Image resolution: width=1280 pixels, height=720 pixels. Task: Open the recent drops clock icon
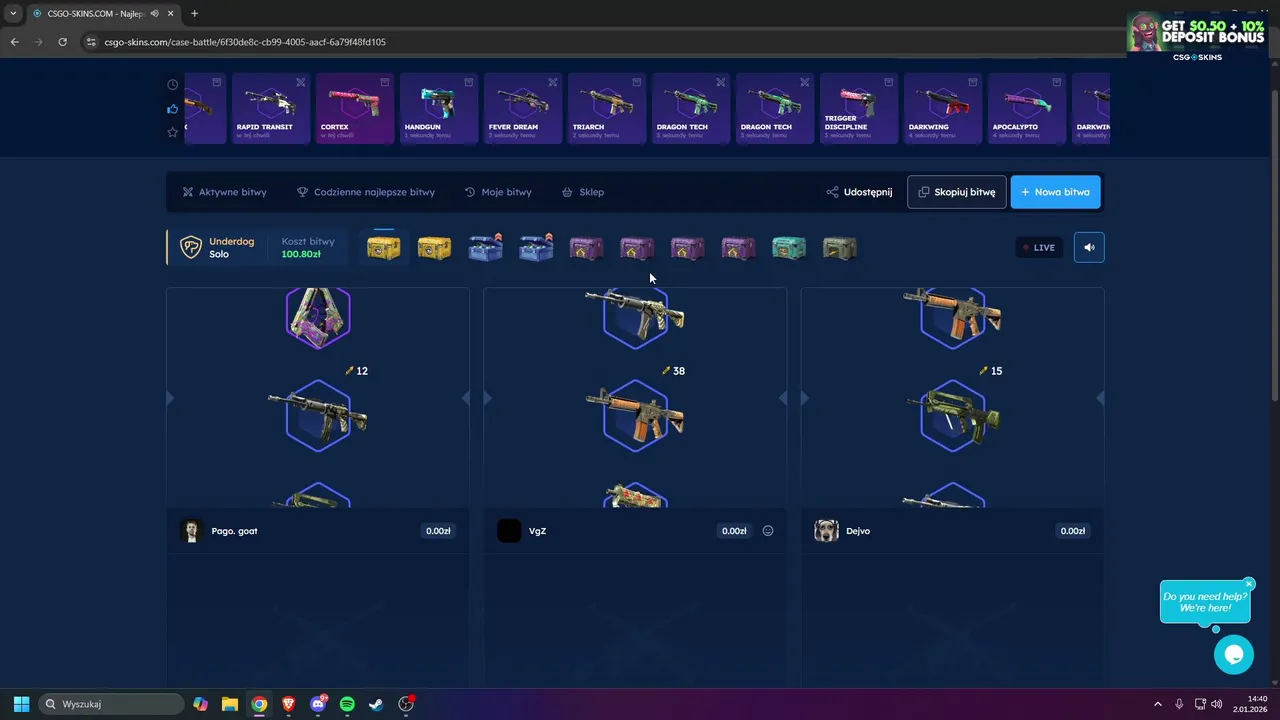pos(172,85)
